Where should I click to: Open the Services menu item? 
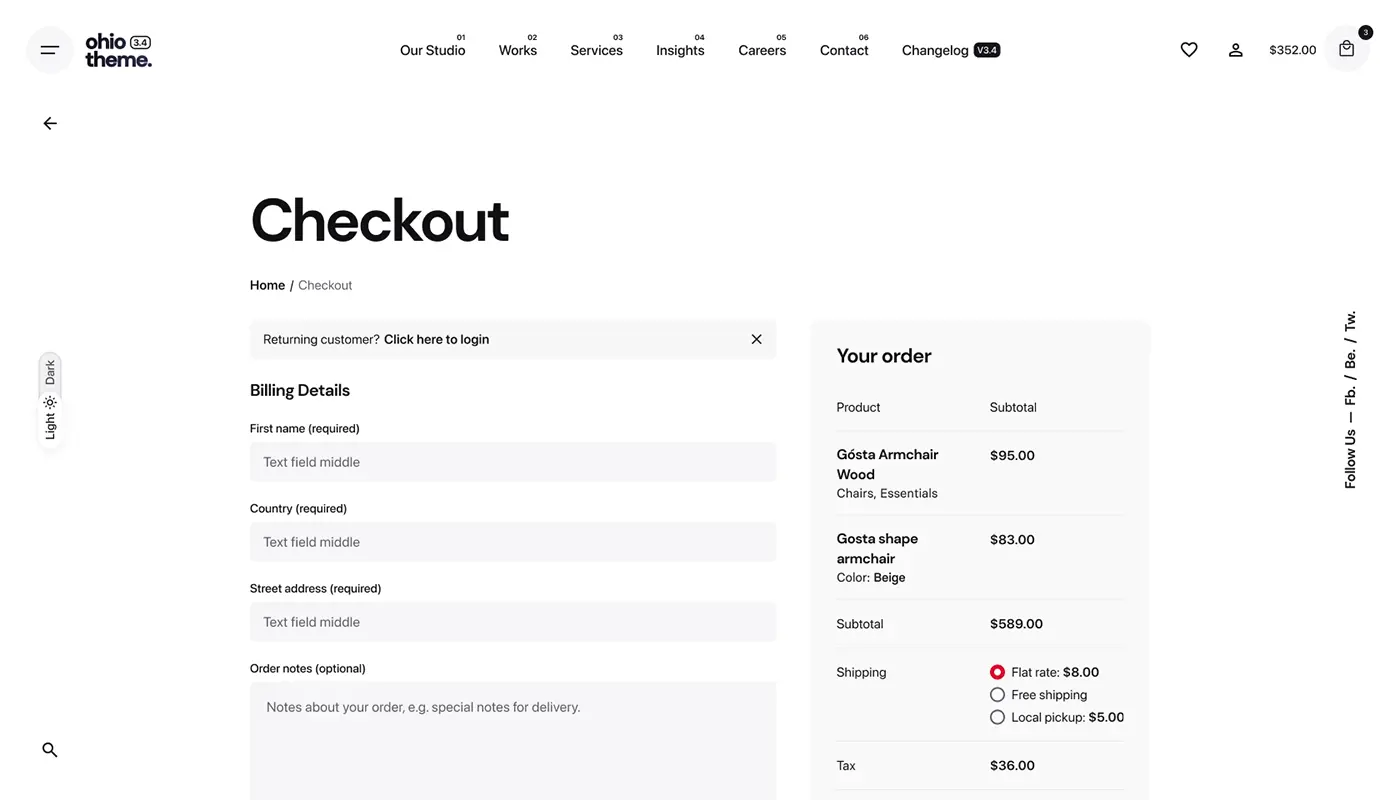pyautogui.click(x=596, y=50)
